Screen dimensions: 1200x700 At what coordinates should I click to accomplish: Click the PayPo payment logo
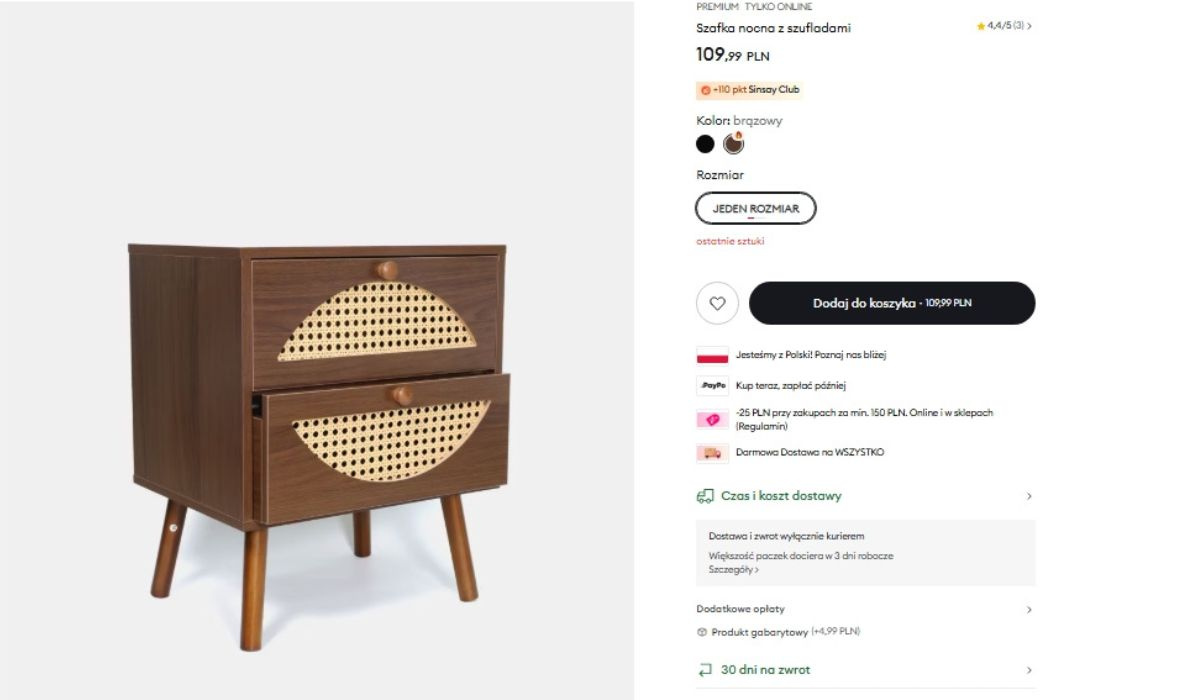coord(712,385)
